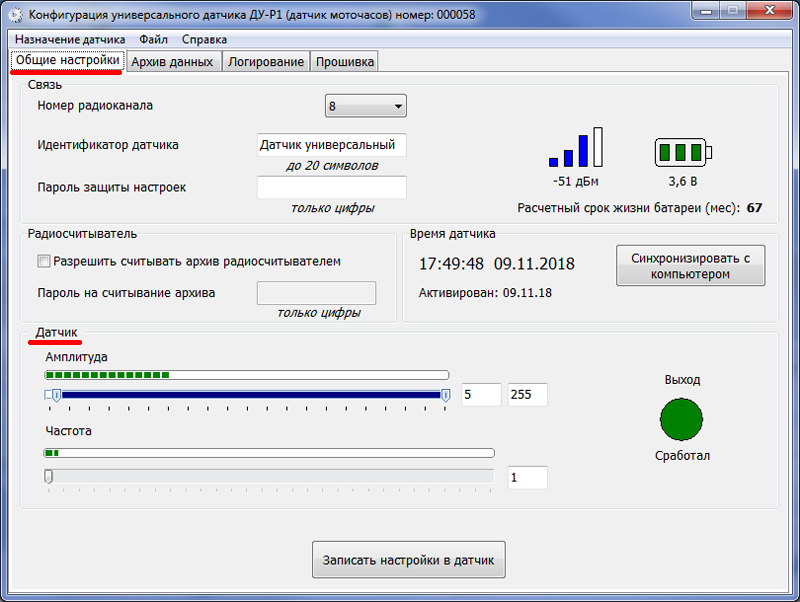This screenshot has width=800, height=602.
Task: Click the amplitude slider left handle
Action: (x=57, y=395)
